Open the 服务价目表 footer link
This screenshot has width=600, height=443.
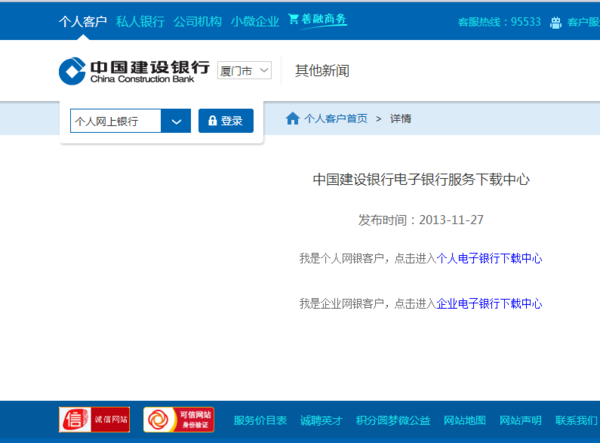coord(260,420)
